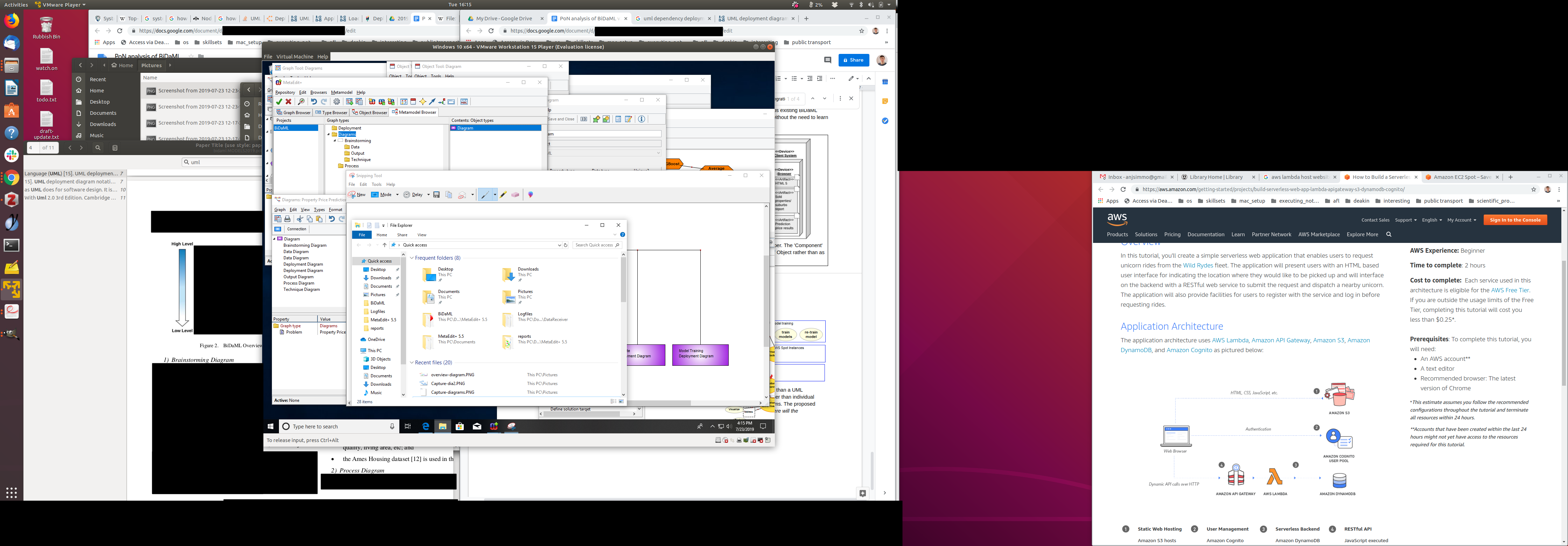Click the red X Abandon icon in MetaEdit+
The image size is (1568, 546).
[x=288, y=101]
